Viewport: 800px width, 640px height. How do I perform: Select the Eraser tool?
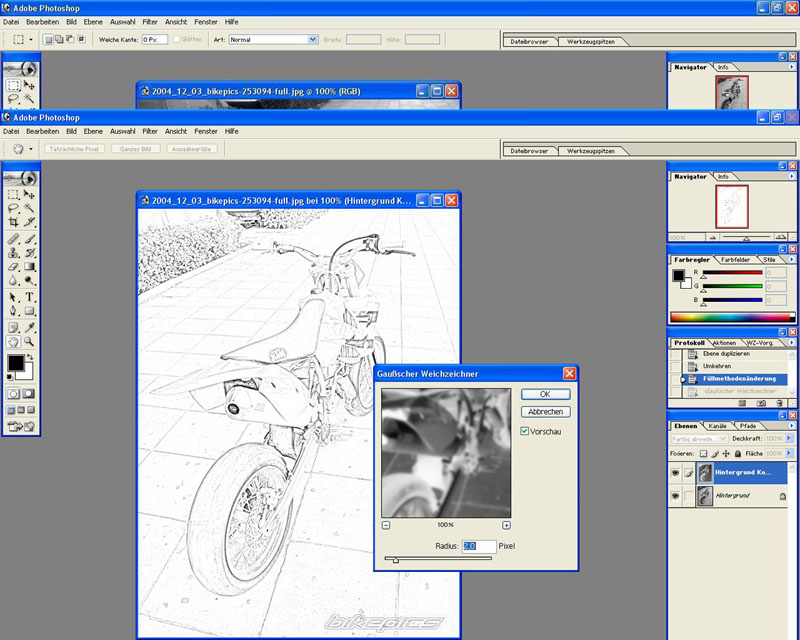(x=13, y=268)
